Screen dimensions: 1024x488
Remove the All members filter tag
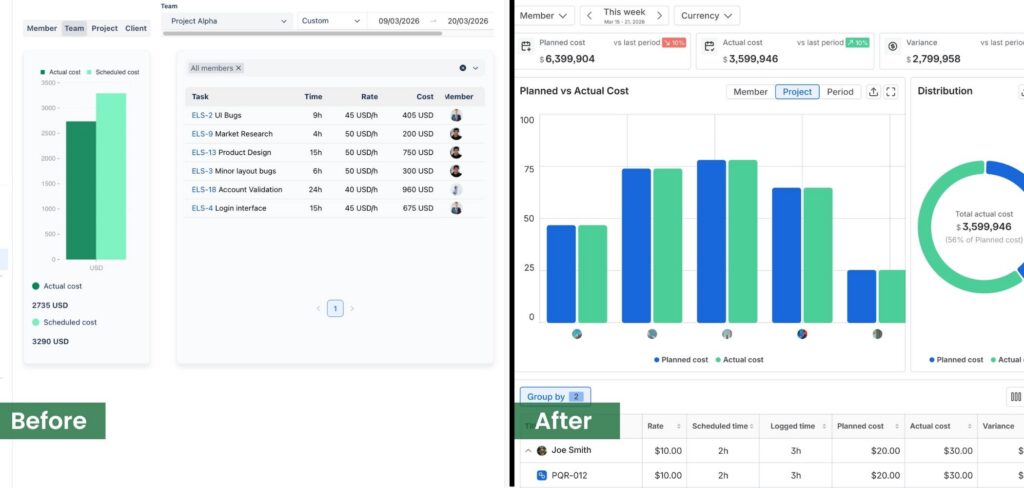238,68
